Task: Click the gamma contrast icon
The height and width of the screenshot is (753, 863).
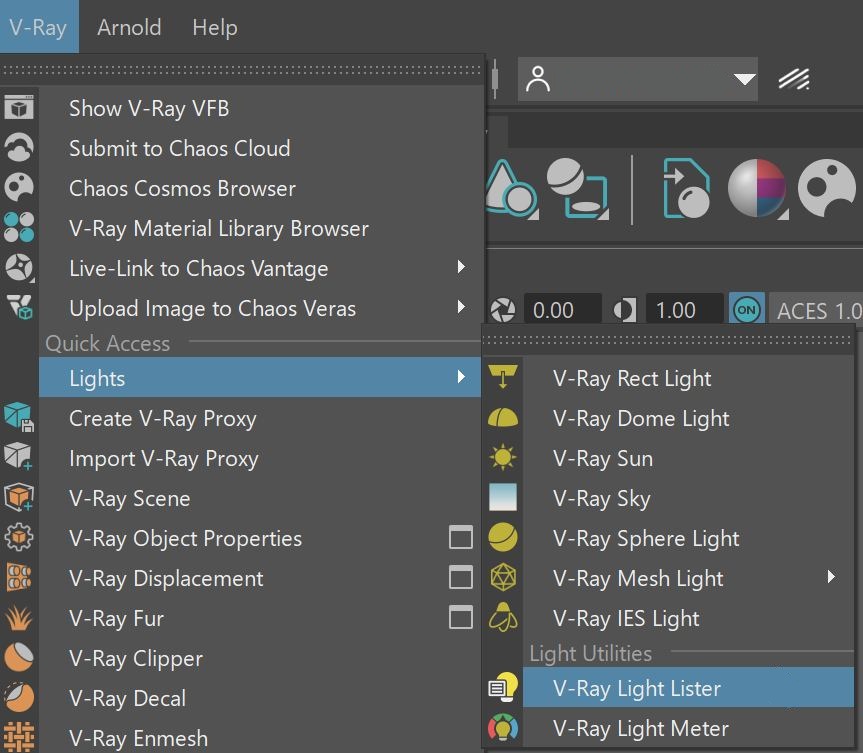Action: (625, 310)
